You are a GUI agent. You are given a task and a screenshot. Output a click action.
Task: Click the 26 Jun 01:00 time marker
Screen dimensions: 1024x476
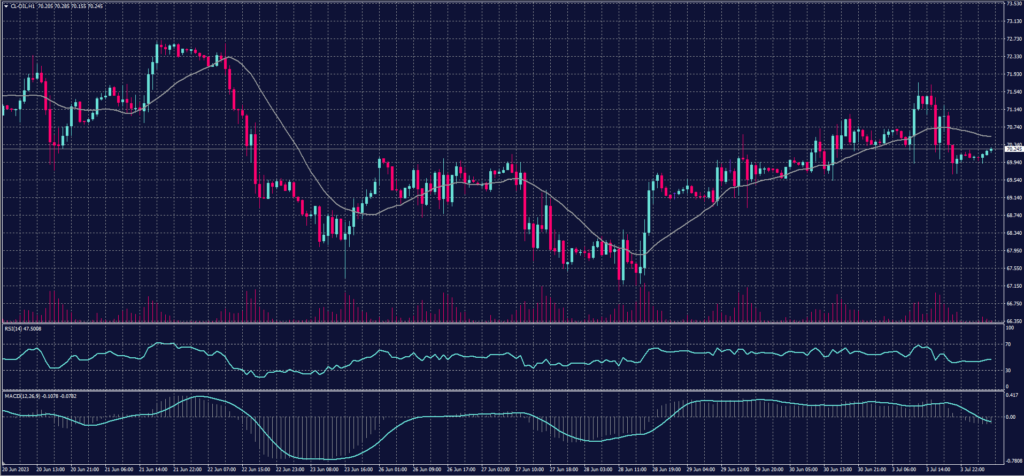(389, 468)
